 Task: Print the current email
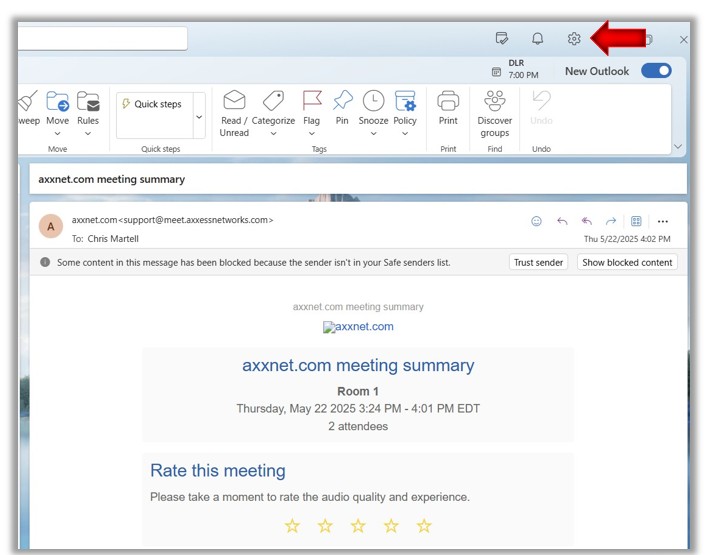(x=448, y=108)
